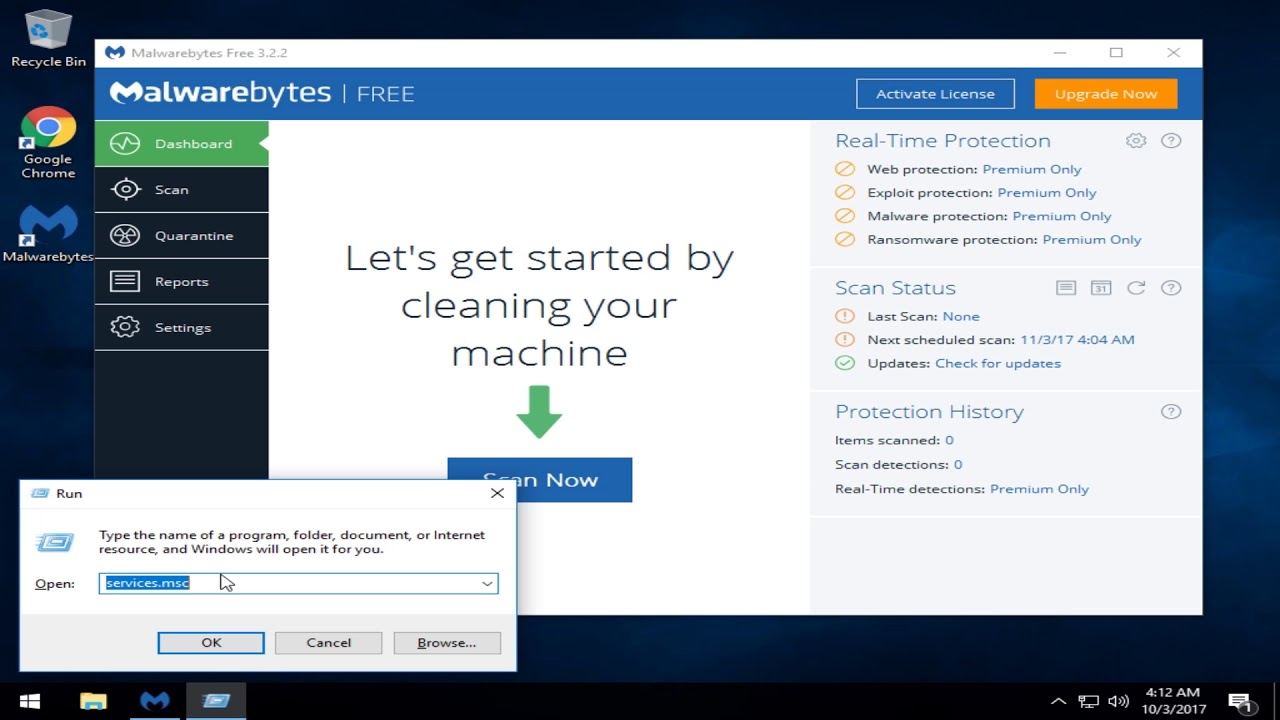Screen dimensions: 1280x720
Task: Click Browse... in the Run dialog
Action: click(x=447, y=643)
